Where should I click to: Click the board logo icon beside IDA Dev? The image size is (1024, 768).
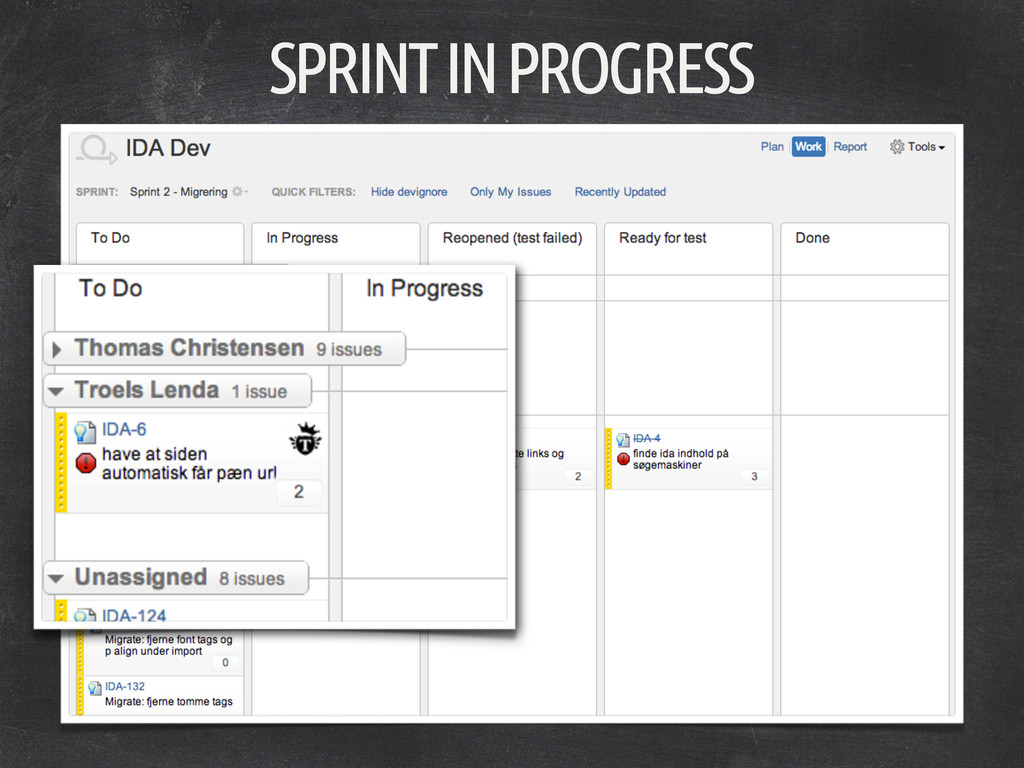96,149
